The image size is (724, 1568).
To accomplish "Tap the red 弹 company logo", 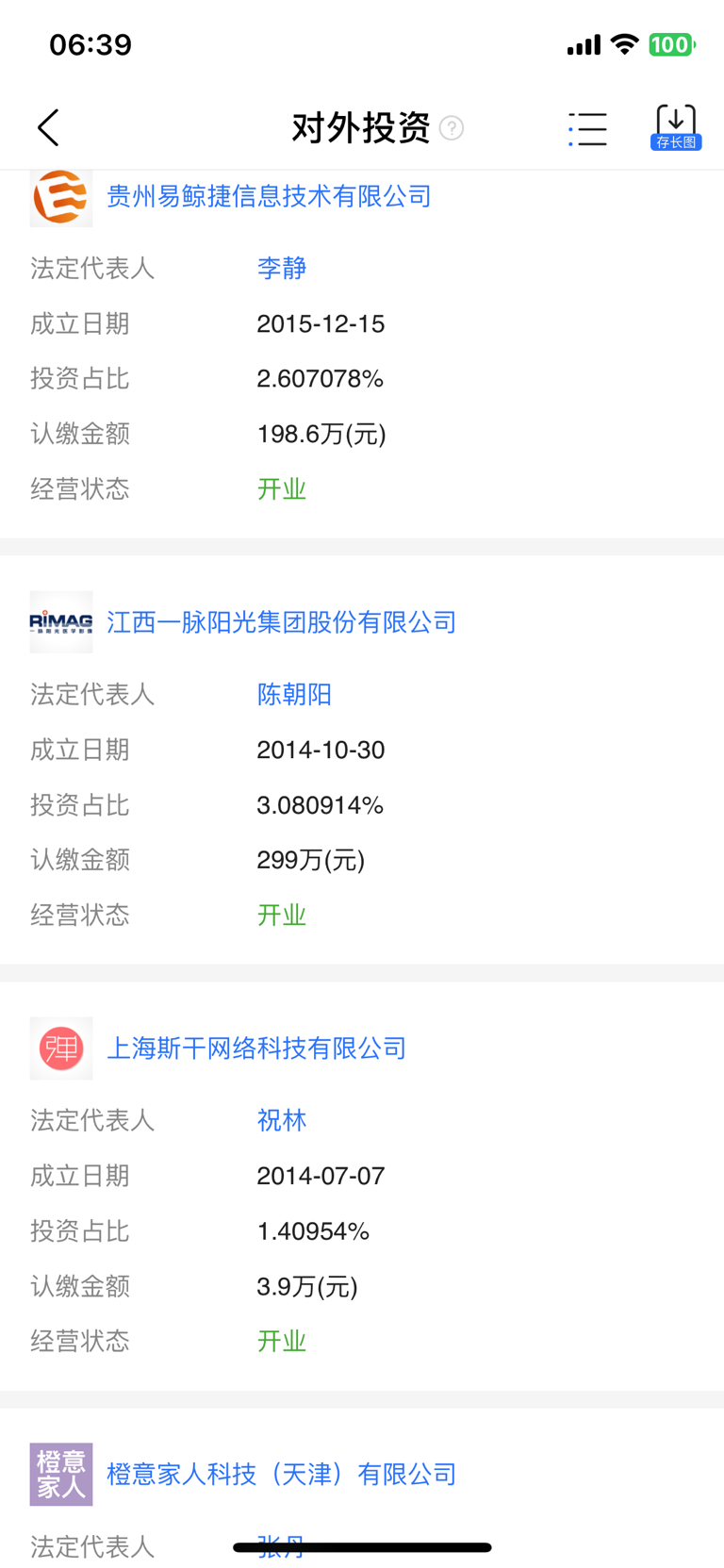I will click(x=61, y=1048).
